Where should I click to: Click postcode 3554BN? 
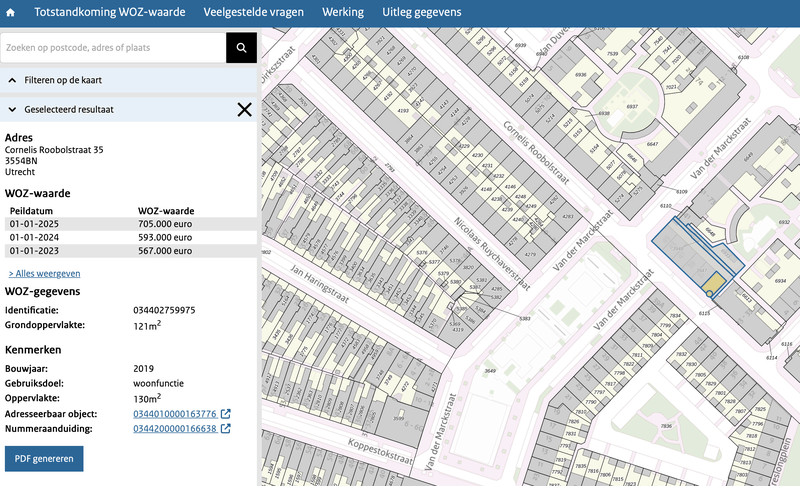(21, 161)
